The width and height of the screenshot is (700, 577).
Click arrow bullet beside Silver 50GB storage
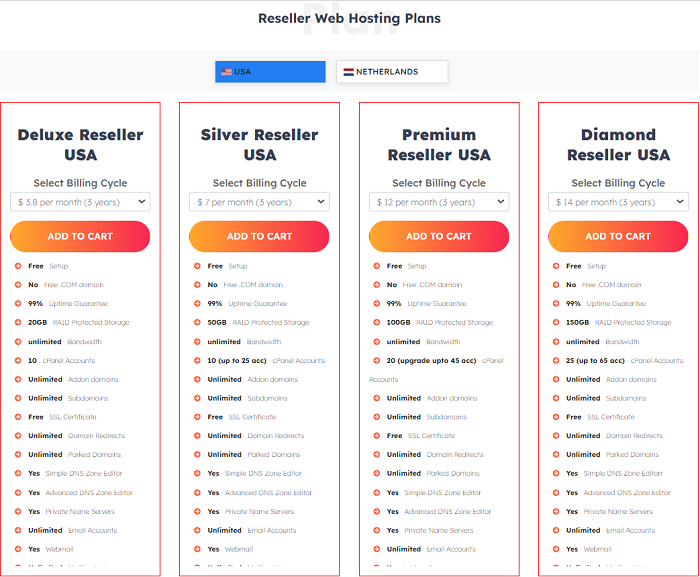197,322
